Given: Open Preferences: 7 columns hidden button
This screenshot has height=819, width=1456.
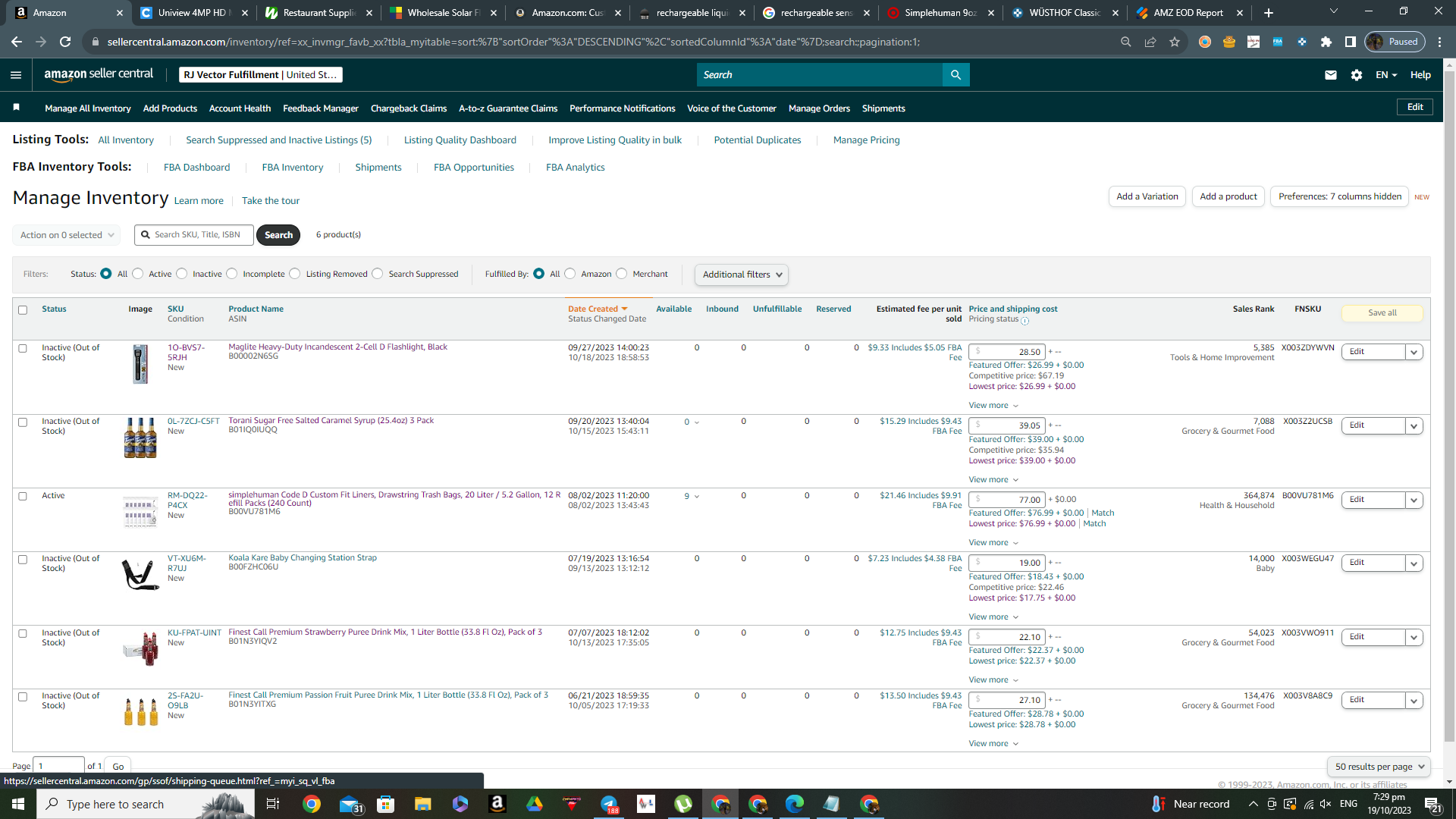Looking at the screenshot, I should point(1340,196).
